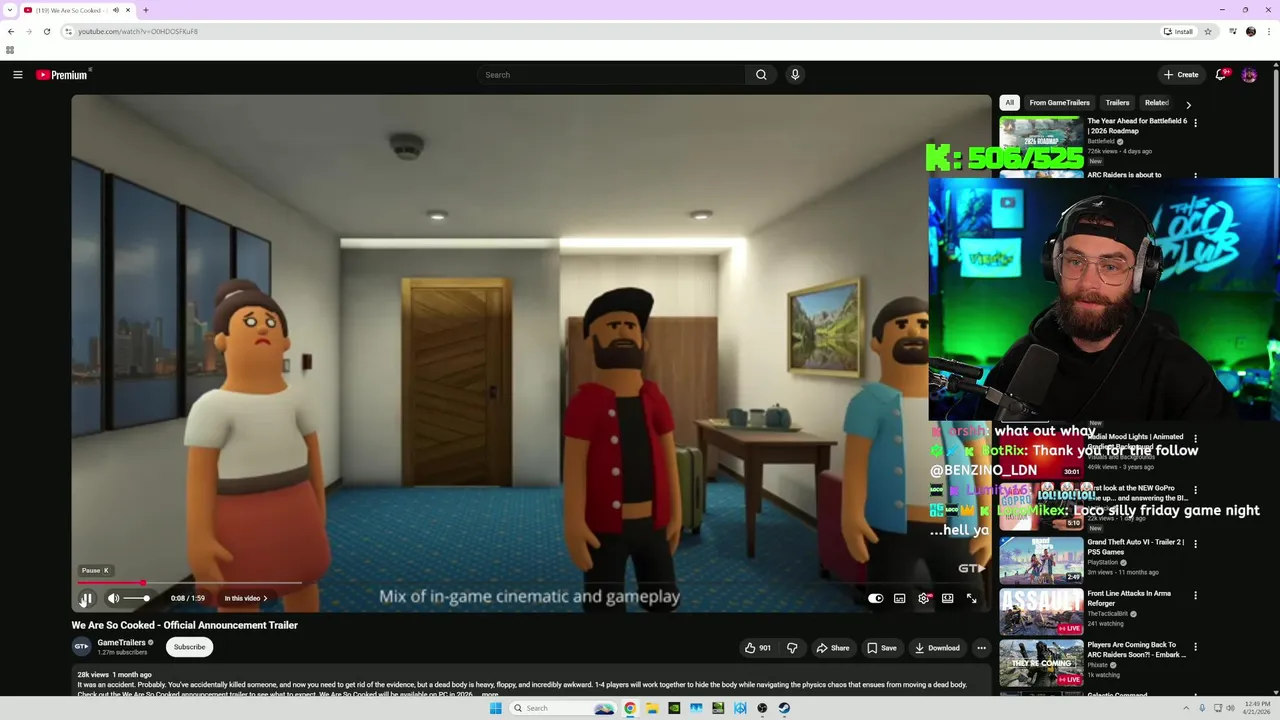
Task: Open a new Chrome tab
Action: tap(145, 10)
